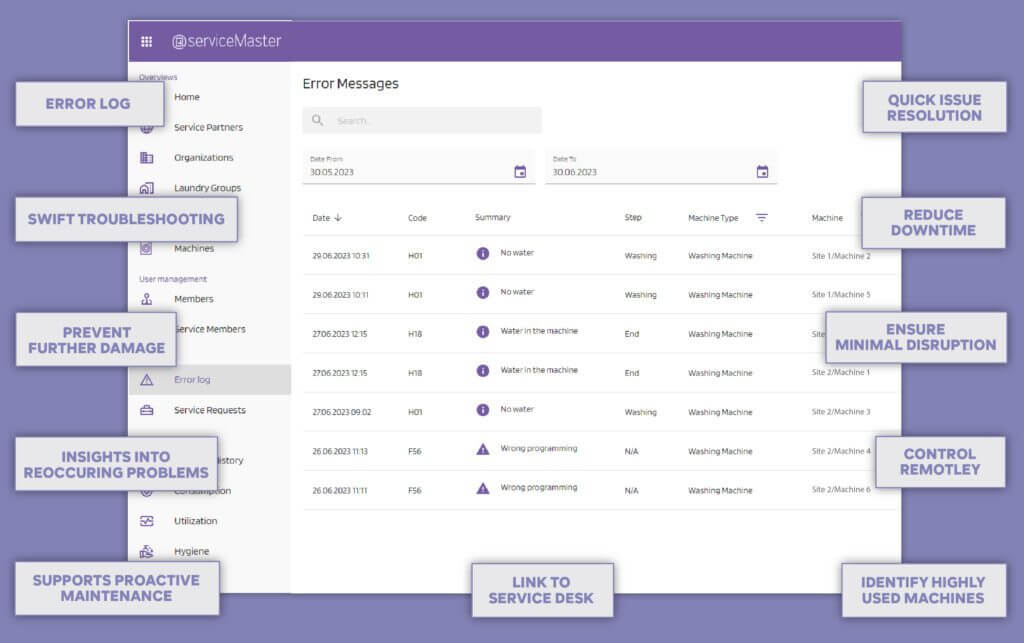Screen dimensions: 1024x643
Task: Click Site 2/Machine 3 cell
Action: (x=840, y=412)
